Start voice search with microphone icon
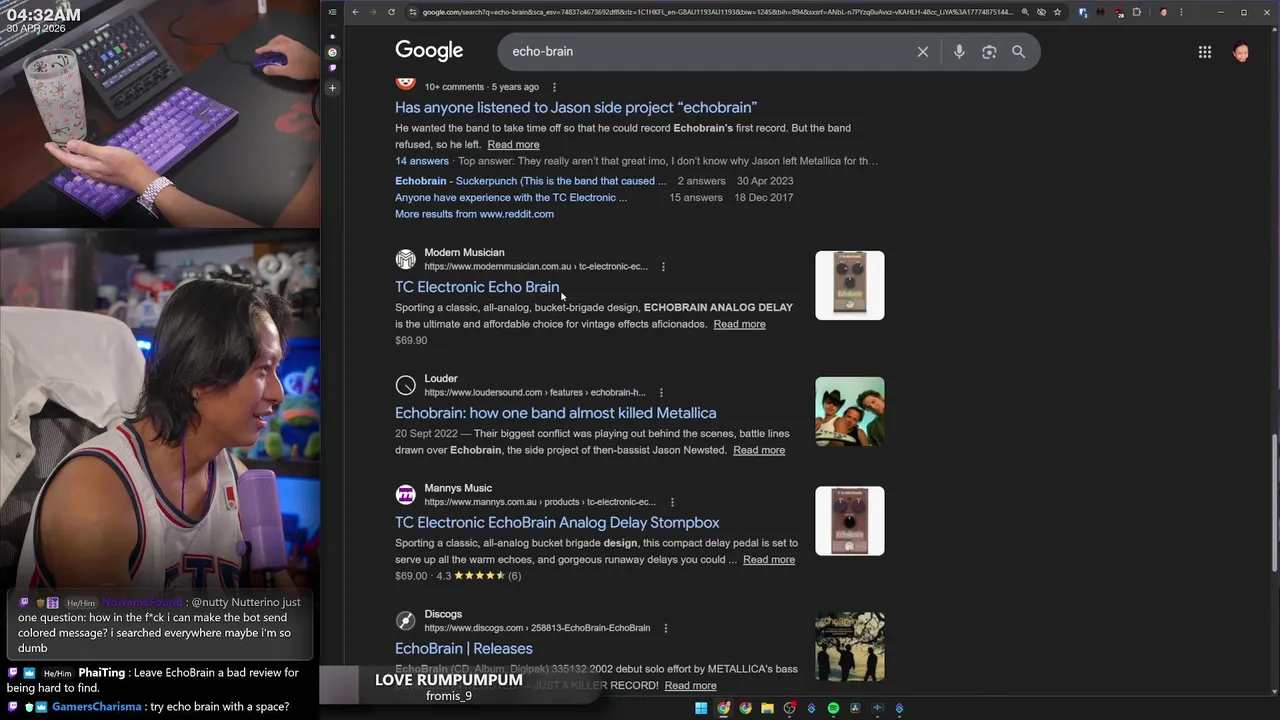 click(959, 52)
